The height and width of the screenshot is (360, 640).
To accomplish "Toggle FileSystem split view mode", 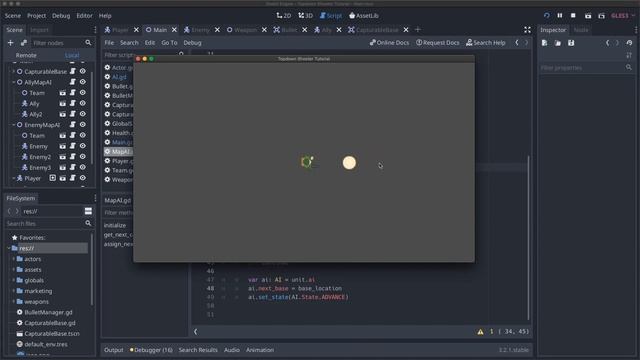I will coord(88,211).
